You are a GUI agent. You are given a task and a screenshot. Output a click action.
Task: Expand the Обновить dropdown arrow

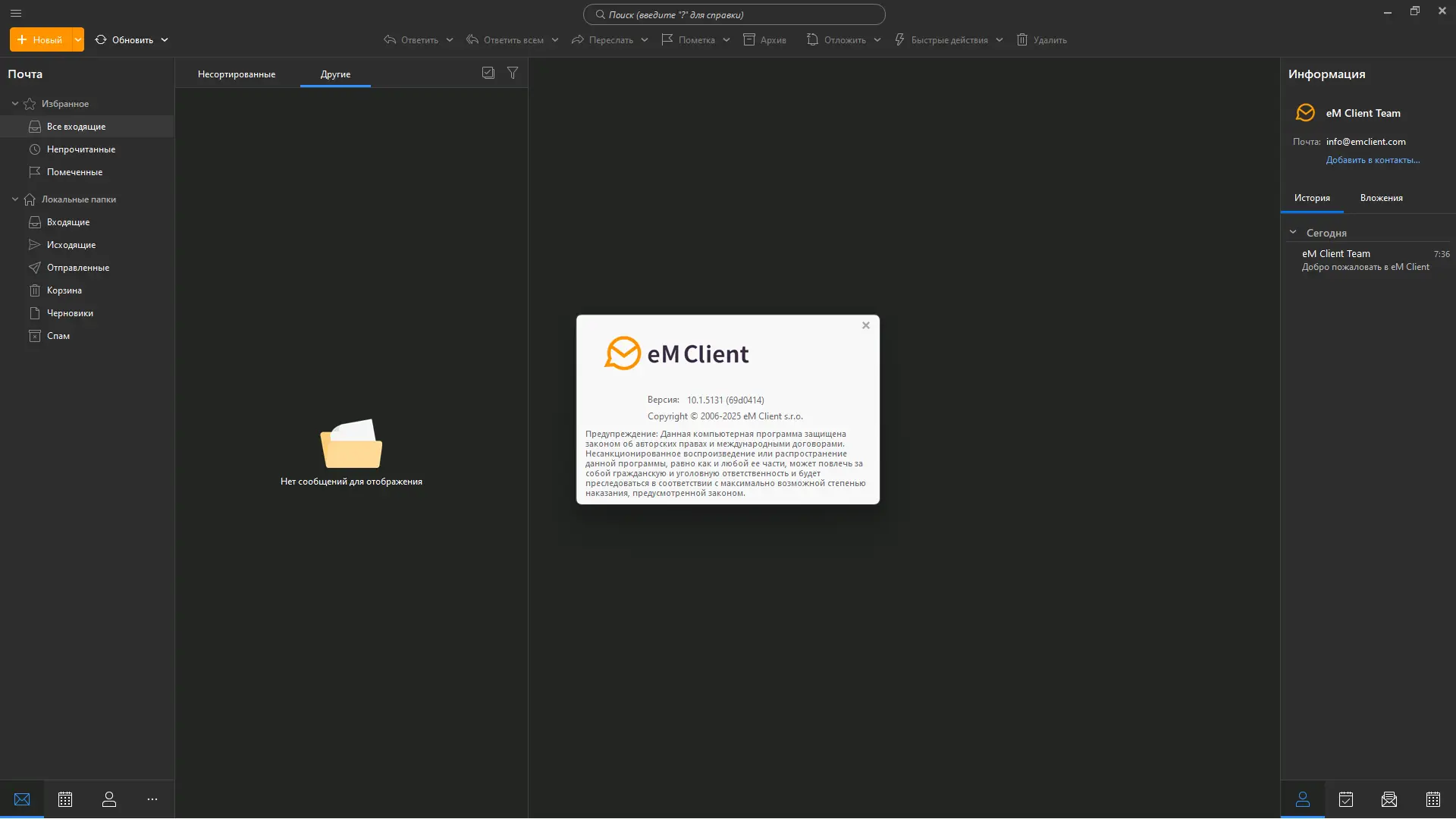165,39
